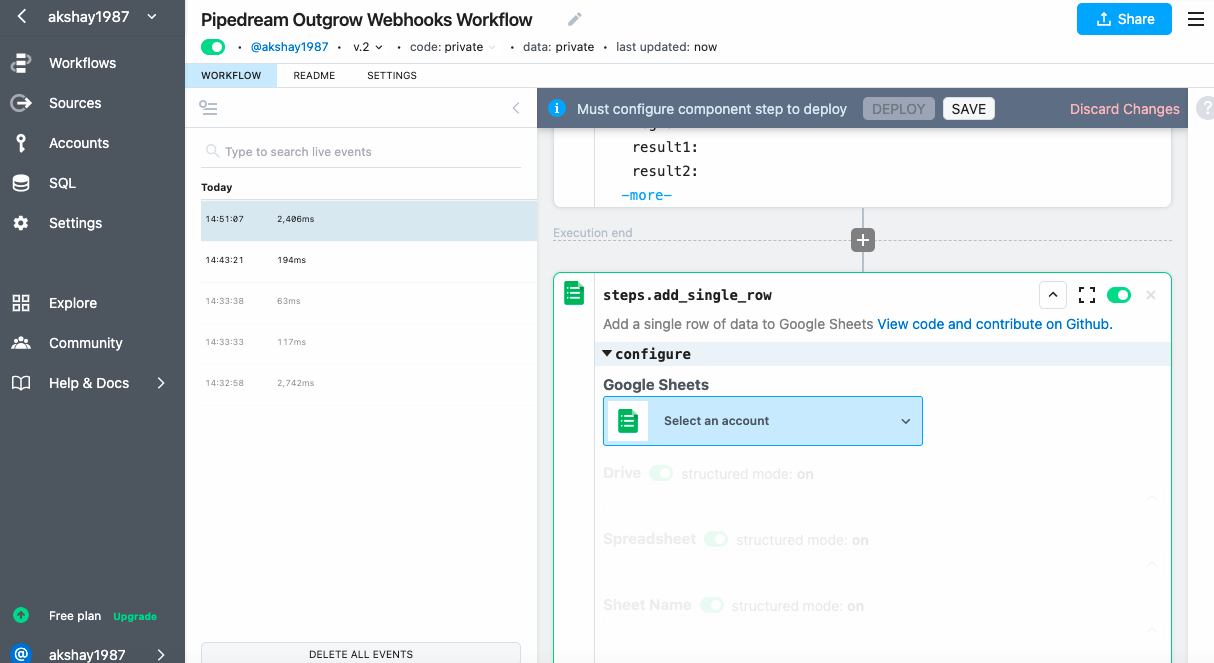Open the hamburger menu icon
The height and width of the screenshot is (663, 1214).
1196,19
